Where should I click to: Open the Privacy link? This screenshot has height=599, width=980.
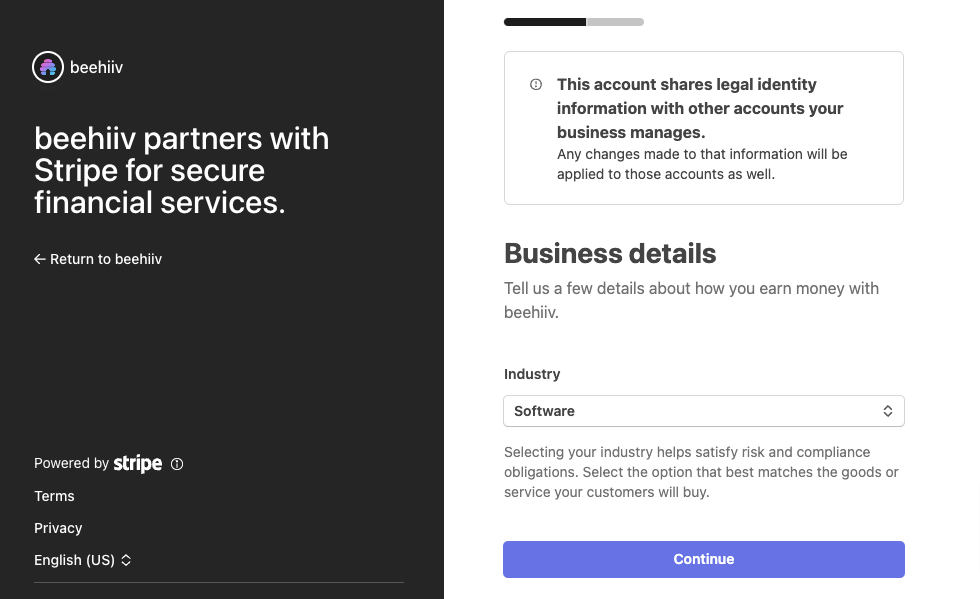coord(58,528)
